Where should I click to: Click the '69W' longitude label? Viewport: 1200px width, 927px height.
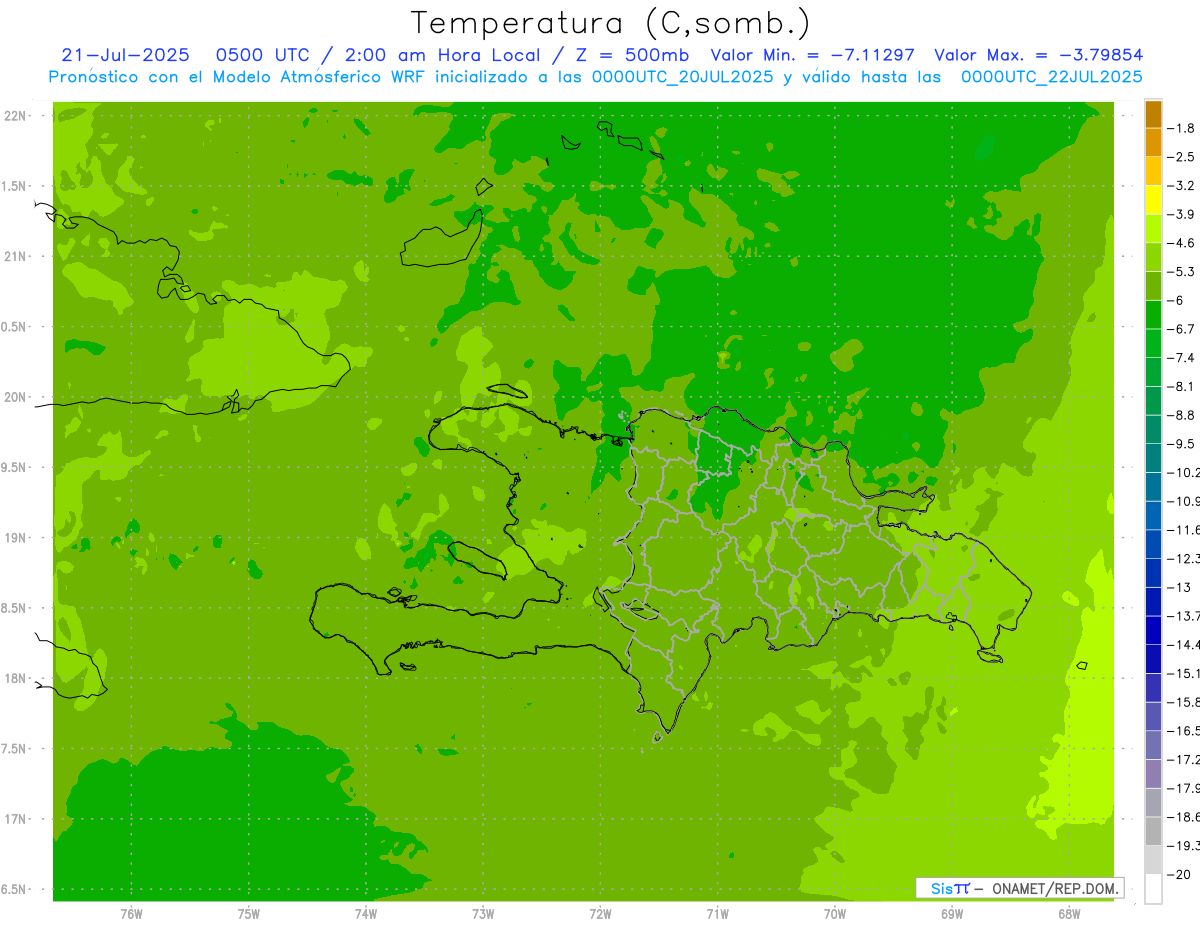[952, 914]
